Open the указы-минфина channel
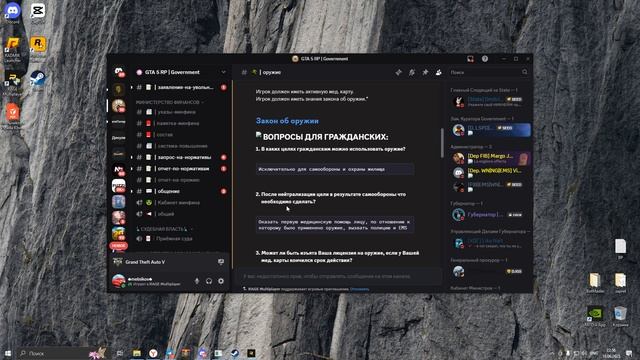Viewport: 640px width, 360px height. coord(181,112)
